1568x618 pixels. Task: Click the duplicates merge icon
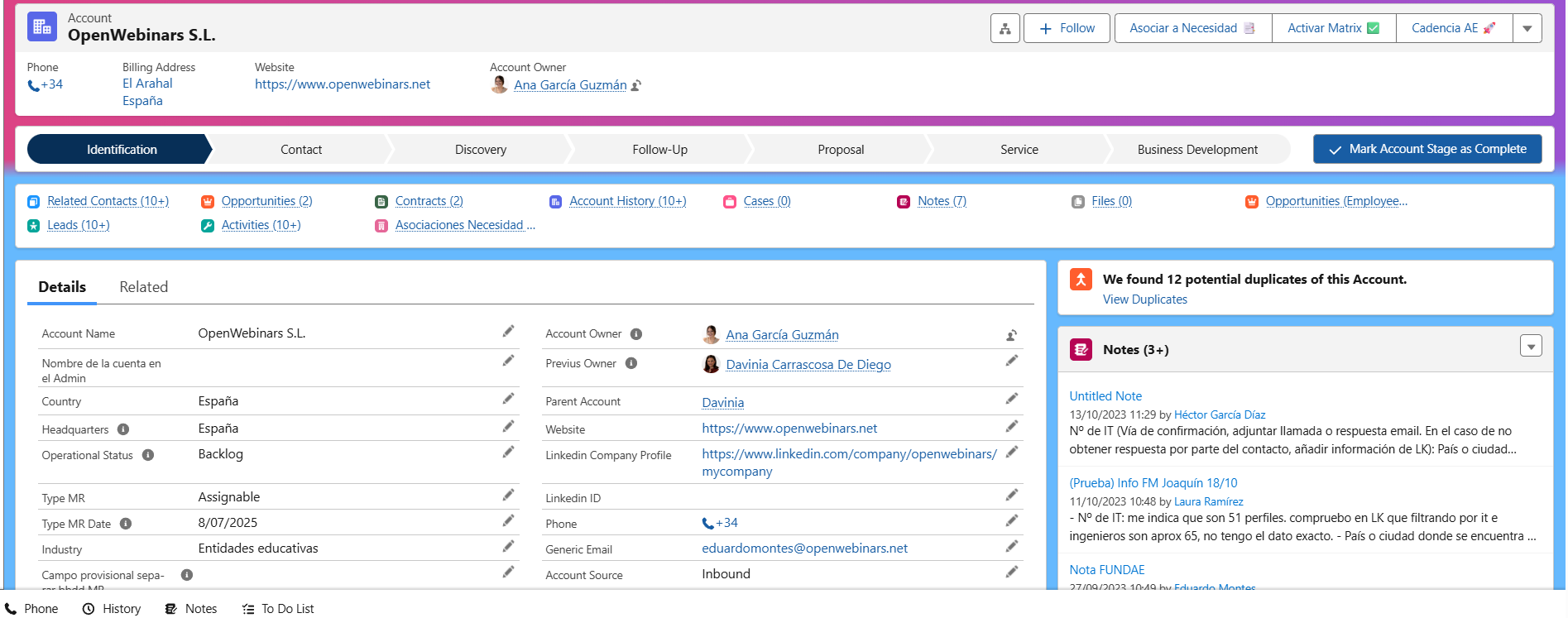[1081, 280]
